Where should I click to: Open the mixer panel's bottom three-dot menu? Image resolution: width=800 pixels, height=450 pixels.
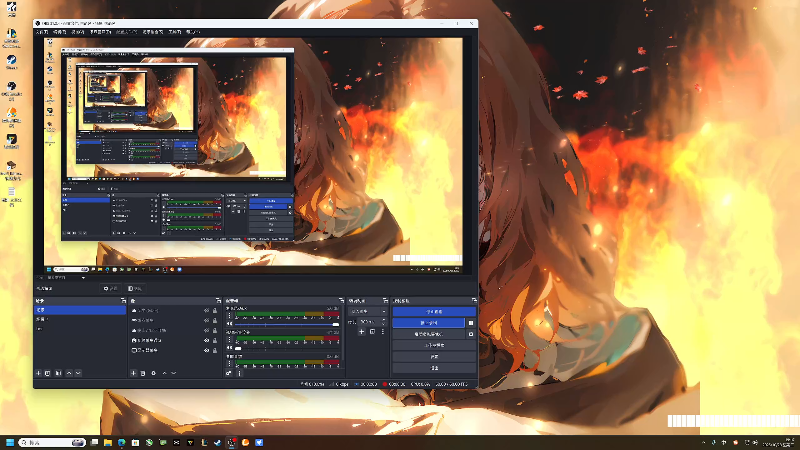(239, 373)
